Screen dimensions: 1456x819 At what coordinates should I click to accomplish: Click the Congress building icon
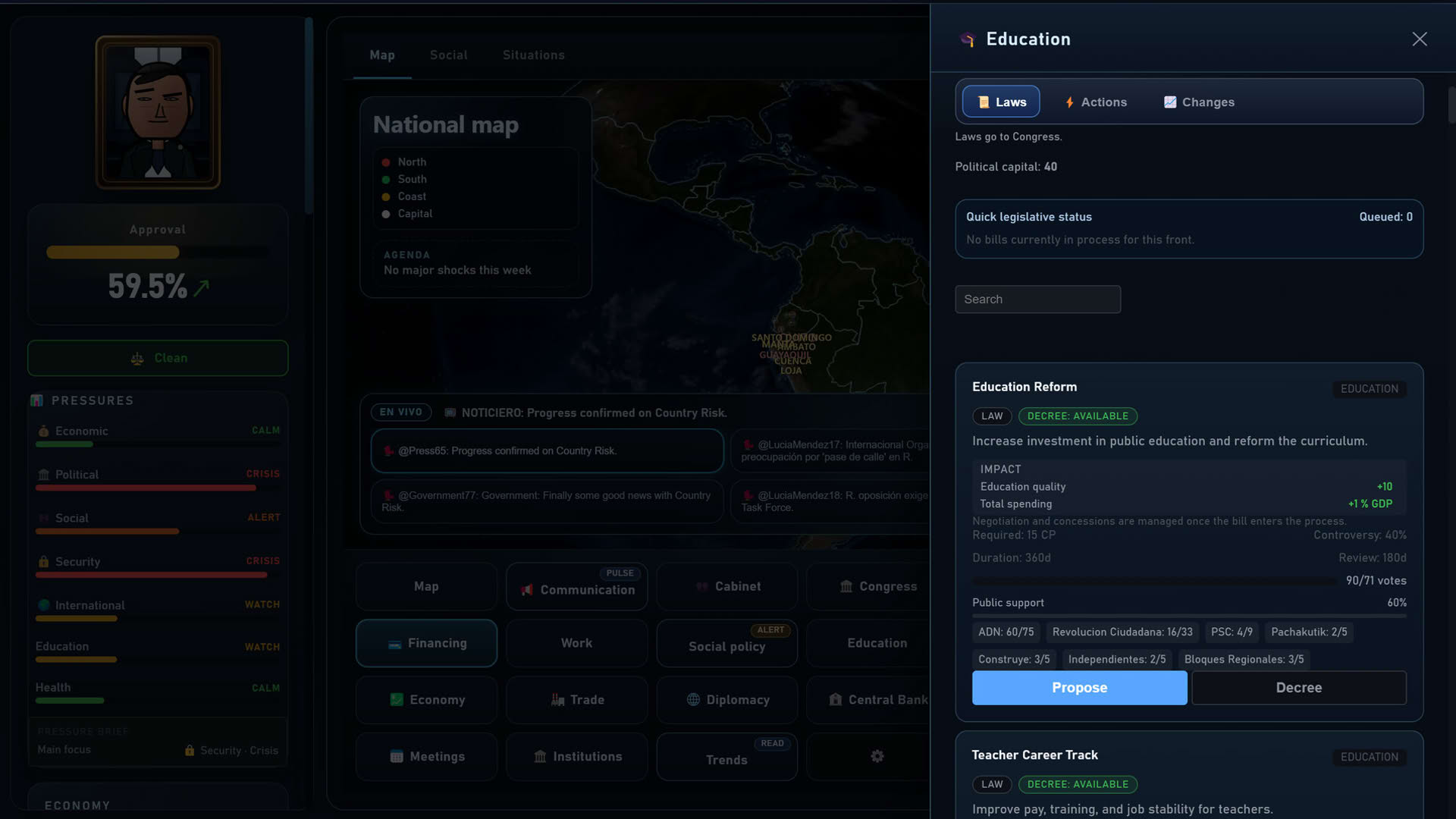[846, 586]
